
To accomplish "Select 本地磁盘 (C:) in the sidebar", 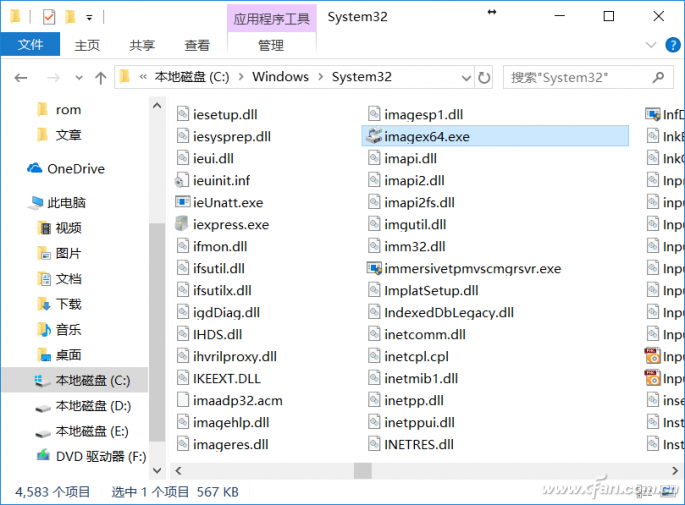I will 74,380.
